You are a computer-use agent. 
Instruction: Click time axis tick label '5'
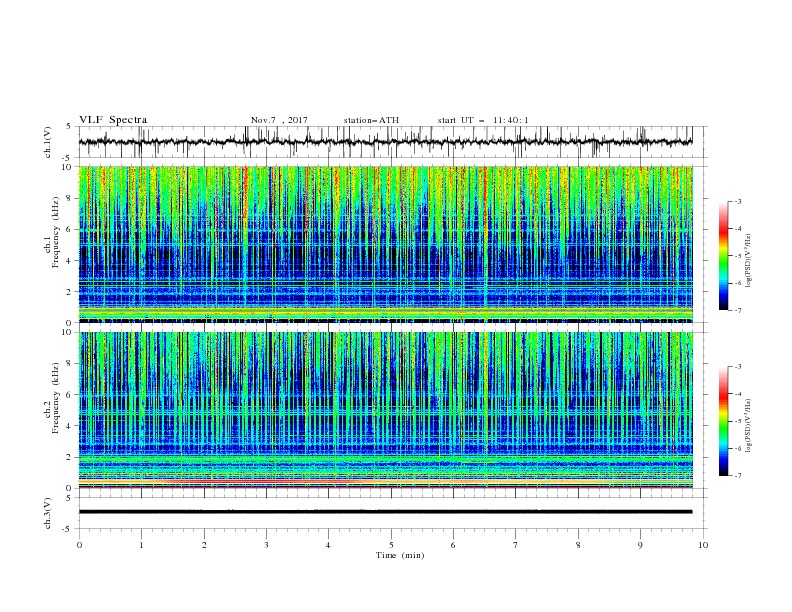pos(391,545)
